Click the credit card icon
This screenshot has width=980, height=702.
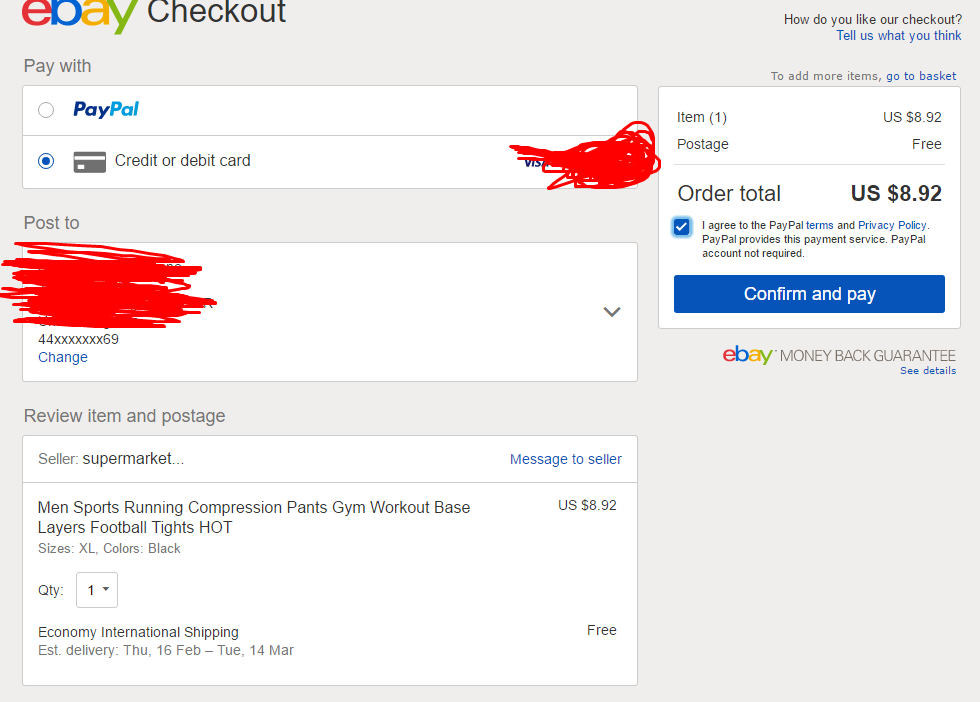pos(89,161)
